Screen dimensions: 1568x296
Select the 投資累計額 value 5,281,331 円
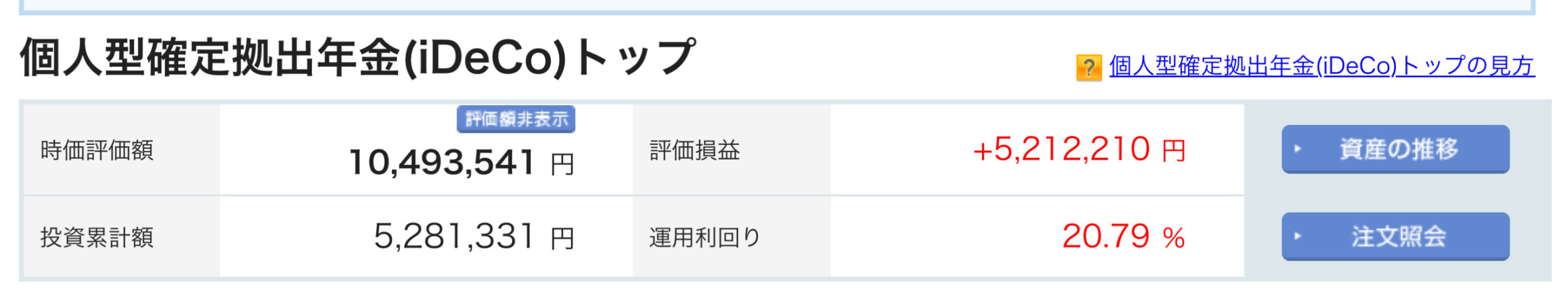474,237
